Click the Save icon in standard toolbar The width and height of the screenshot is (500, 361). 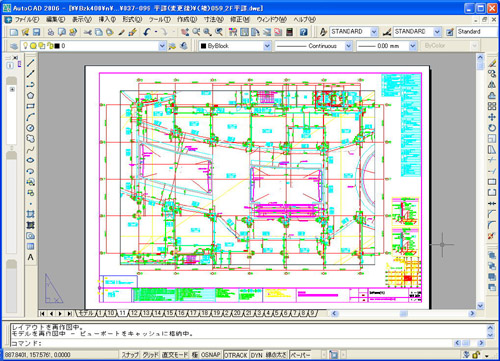tap(36, 32)
